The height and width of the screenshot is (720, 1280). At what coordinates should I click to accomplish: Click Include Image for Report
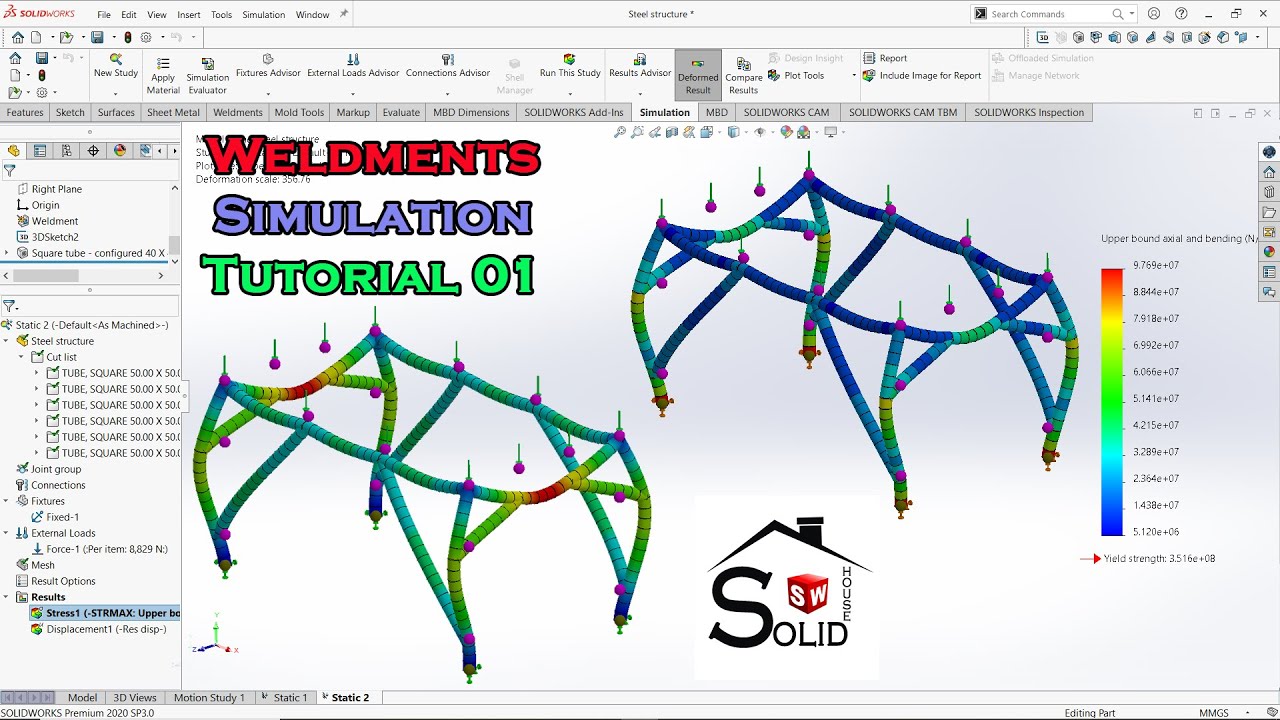(923, 75)
